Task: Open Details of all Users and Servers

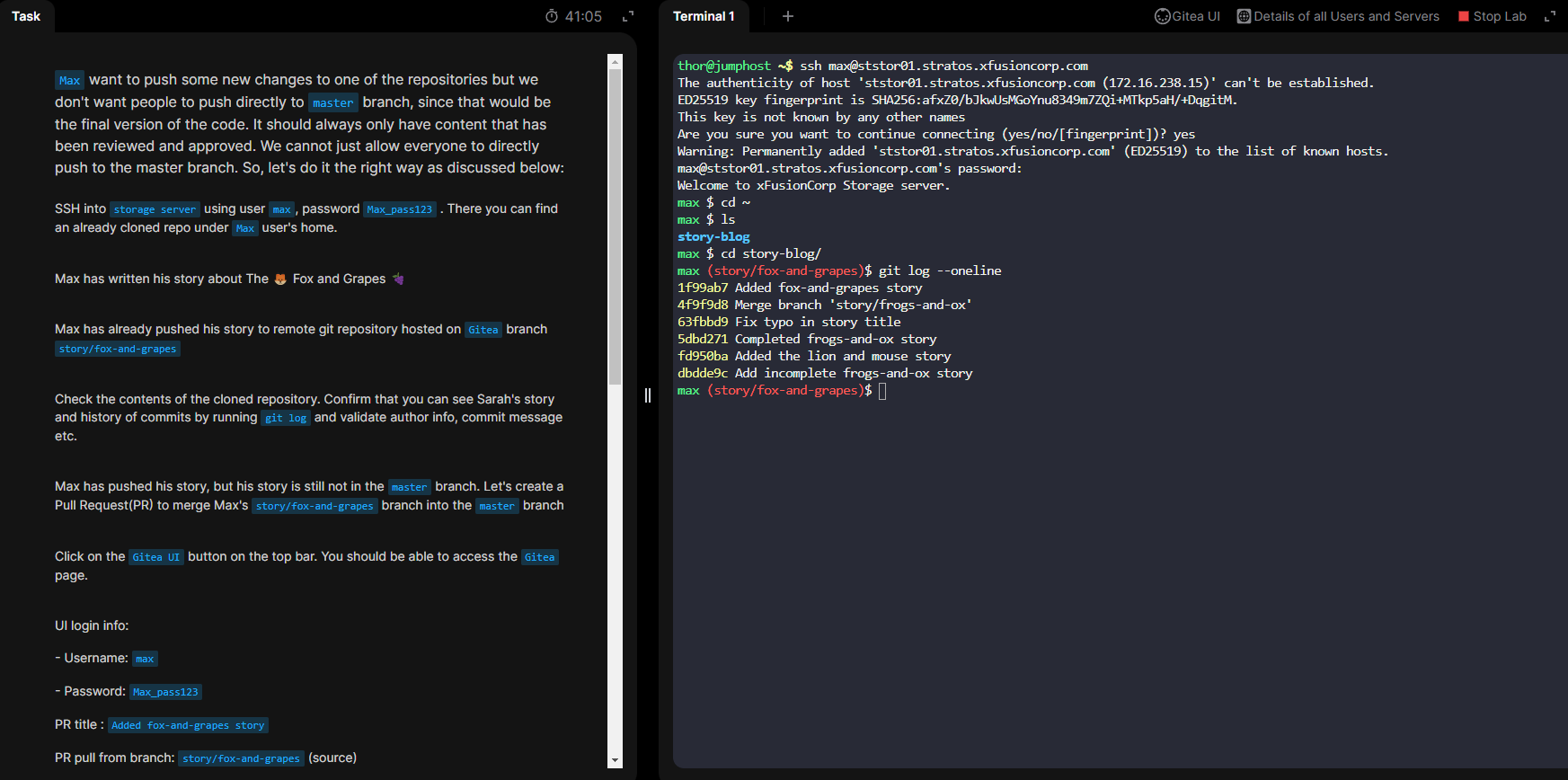Action: click(x=1346, y=16)
